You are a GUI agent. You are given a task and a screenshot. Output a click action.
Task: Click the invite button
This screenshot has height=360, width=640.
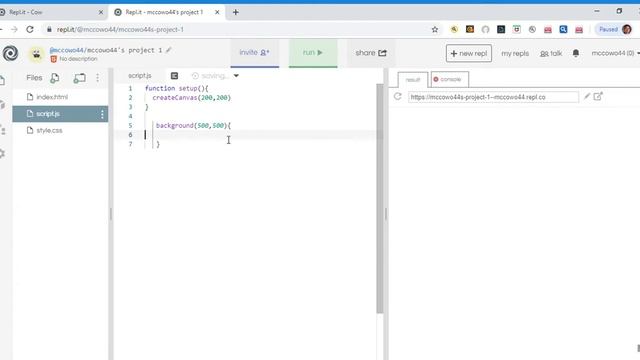click(x=255, y=53)
